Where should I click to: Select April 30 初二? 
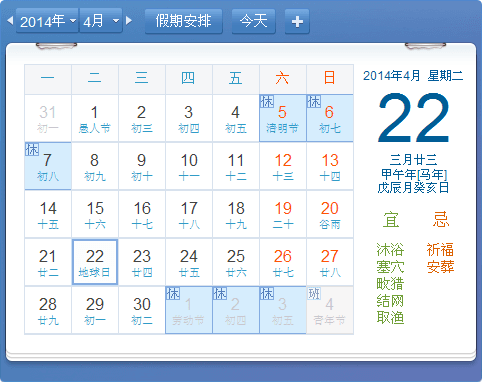pos(142,310)
